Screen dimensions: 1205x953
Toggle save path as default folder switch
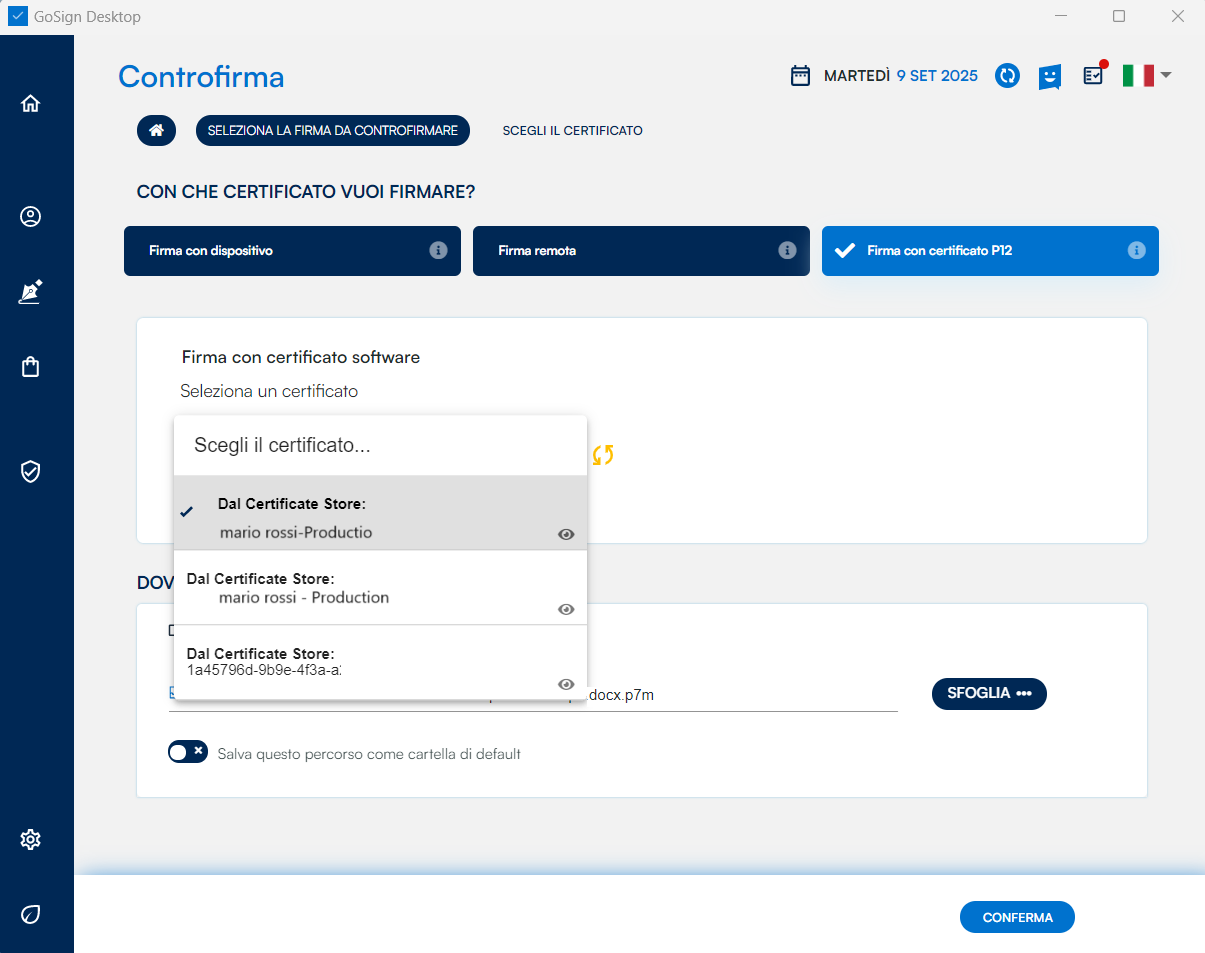(187, 752)
